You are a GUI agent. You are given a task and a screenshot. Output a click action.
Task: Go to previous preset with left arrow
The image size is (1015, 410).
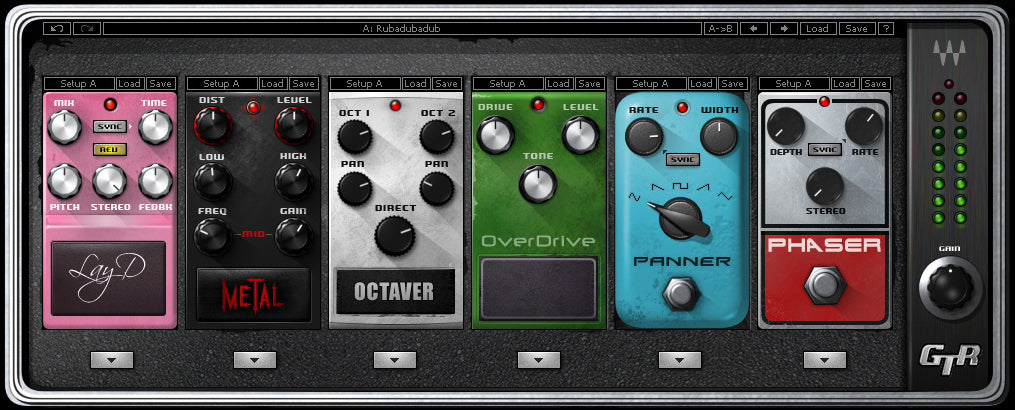point(753,28)
